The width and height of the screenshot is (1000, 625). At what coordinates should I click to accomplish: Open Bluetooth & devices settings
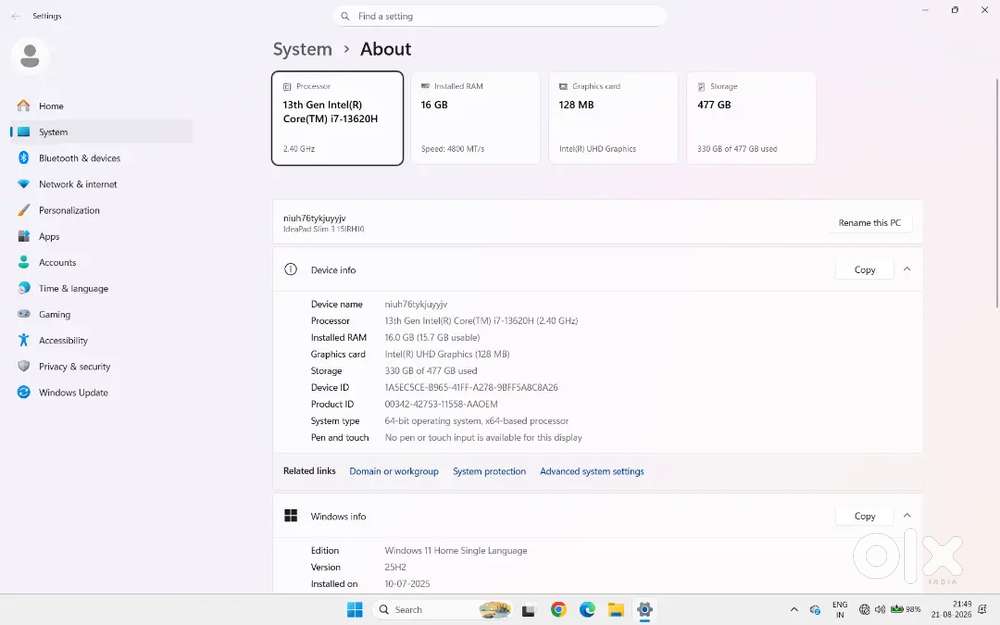[101, 158]
